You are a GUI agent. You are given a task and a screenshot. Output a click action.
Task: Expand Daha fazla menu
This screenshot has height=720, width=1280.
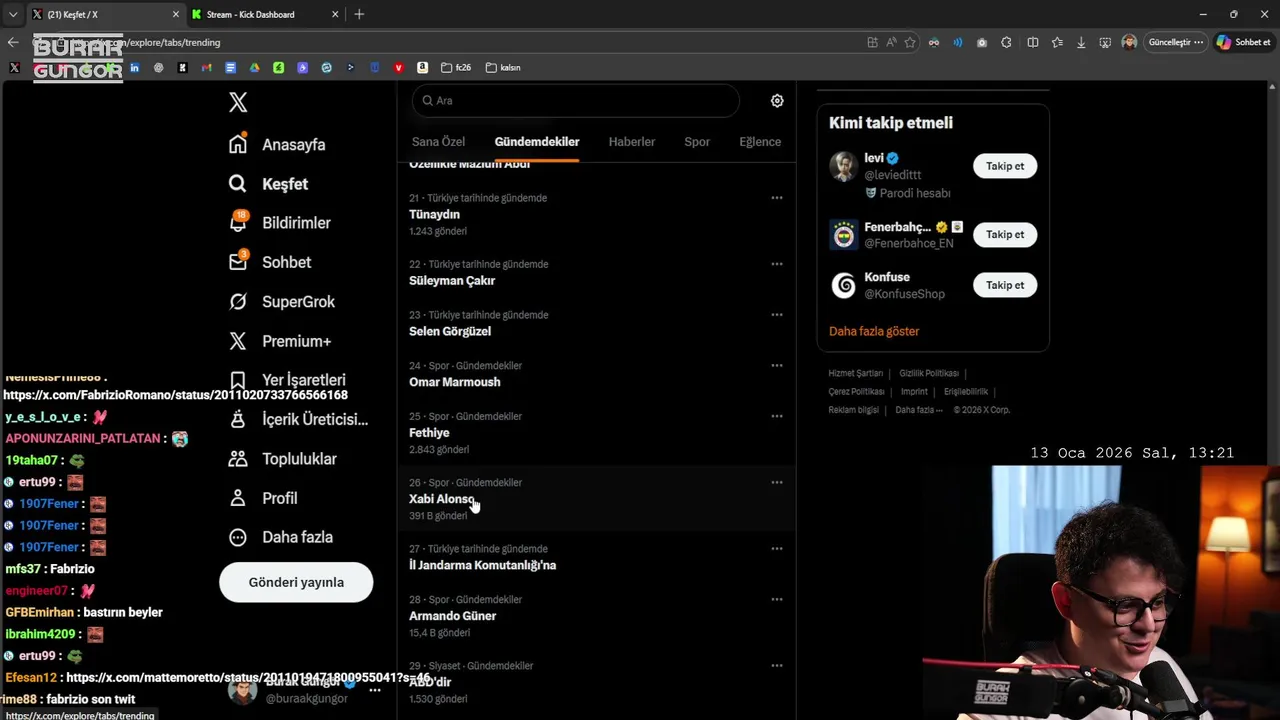281,537
